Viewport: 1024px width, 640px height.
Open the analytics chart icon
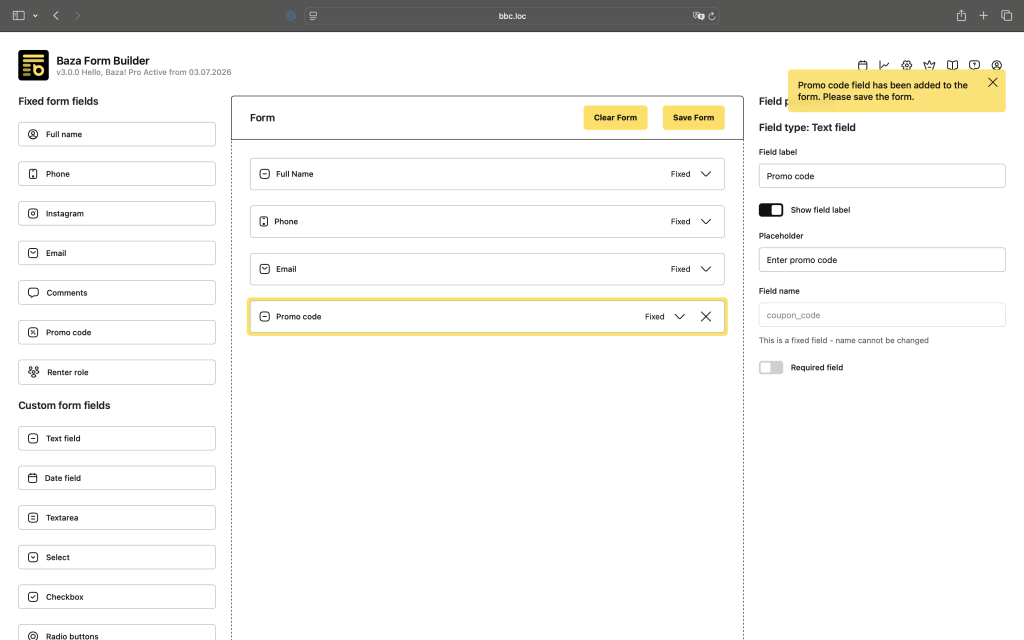coord(884,65)
